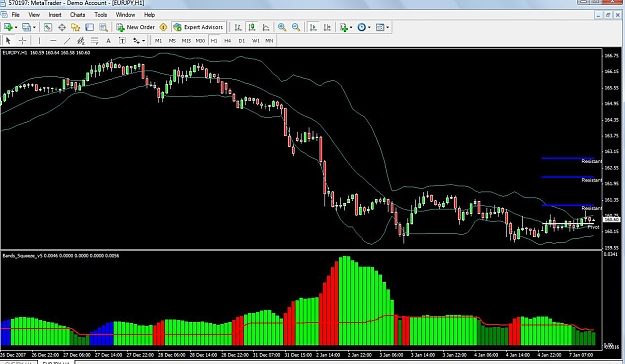The image size is (625, 364).
Task: Click the white Pivot level line
Action: 568,224
